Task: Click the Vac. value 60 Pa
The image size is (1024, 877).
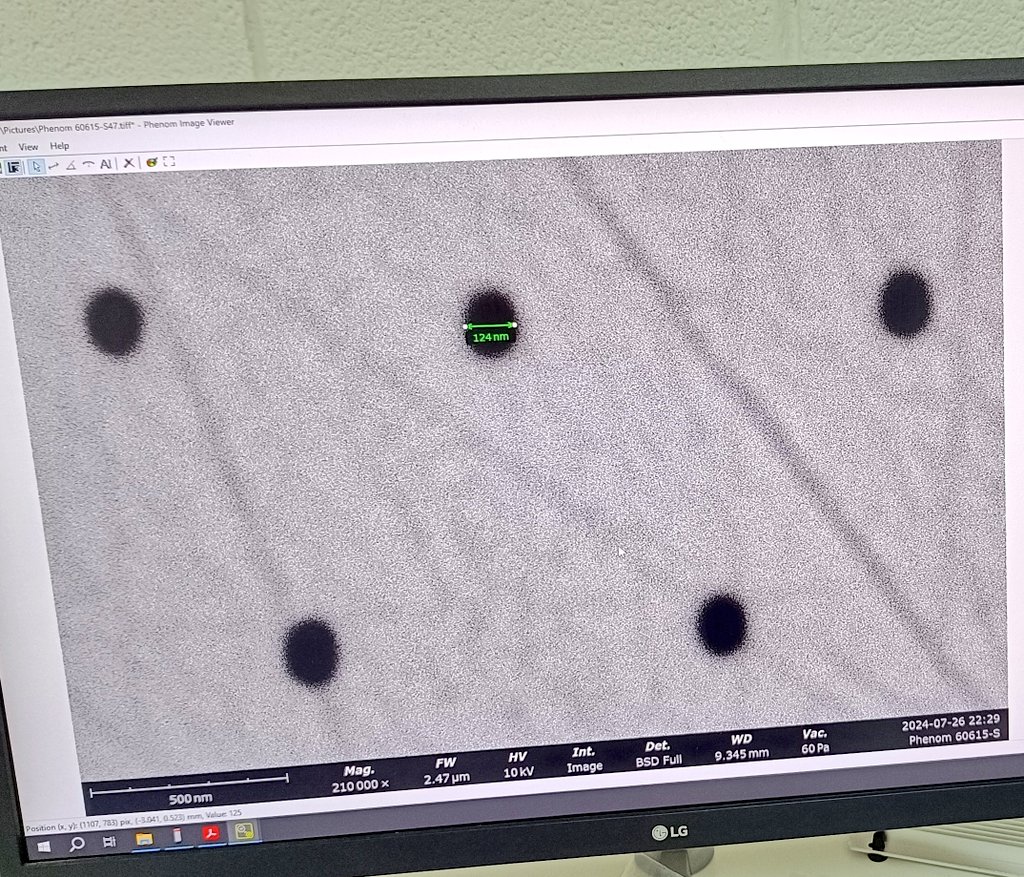Action: (x=815, y=748)
